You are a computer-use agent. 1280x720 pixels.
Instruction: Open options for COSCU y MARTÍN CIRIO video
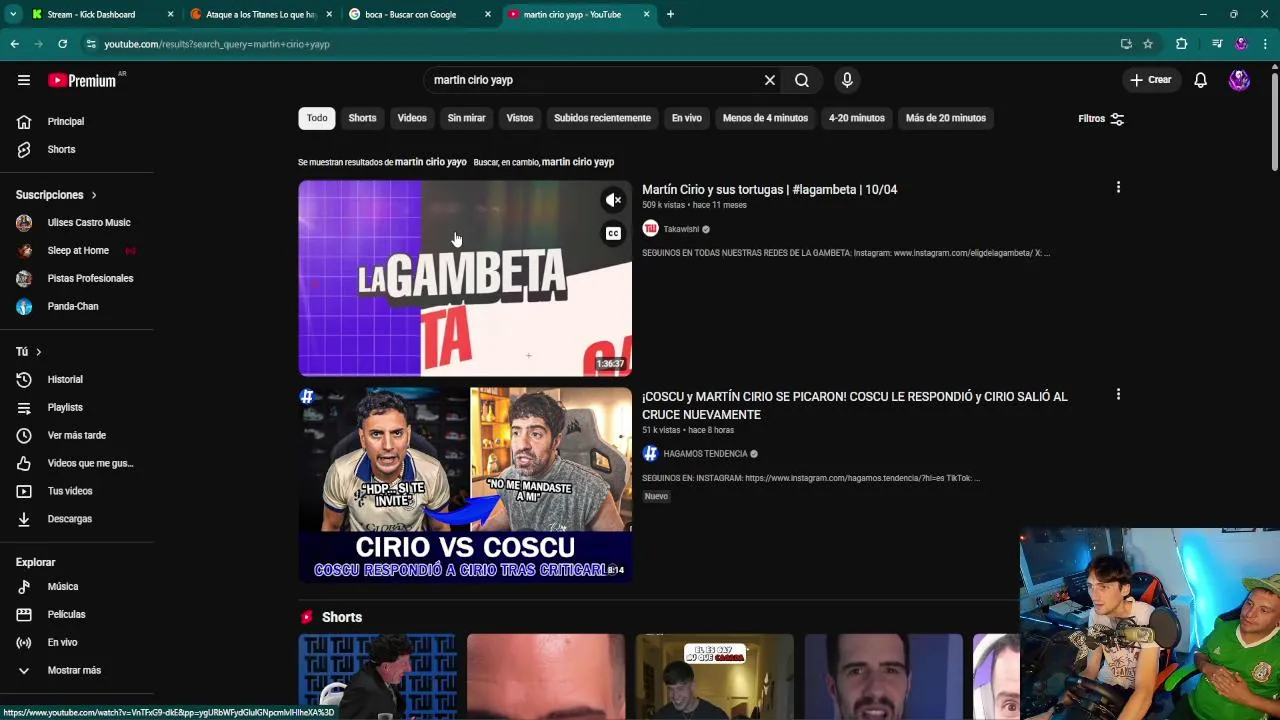pos(1118,394)
